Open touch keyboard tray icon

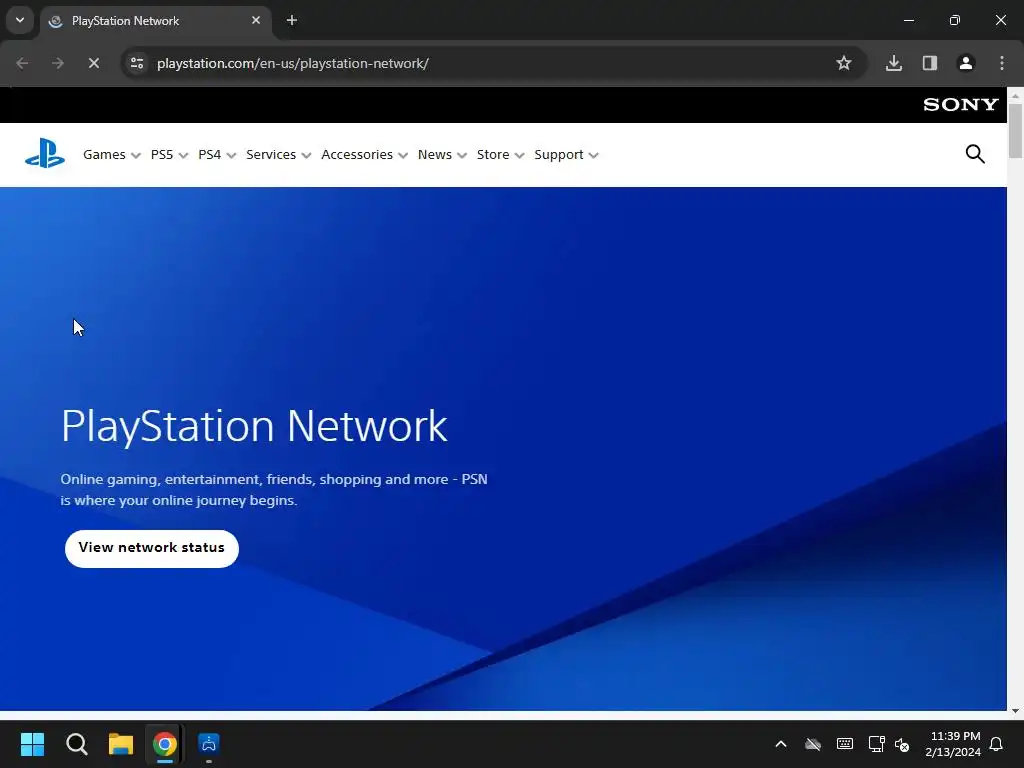844,744
